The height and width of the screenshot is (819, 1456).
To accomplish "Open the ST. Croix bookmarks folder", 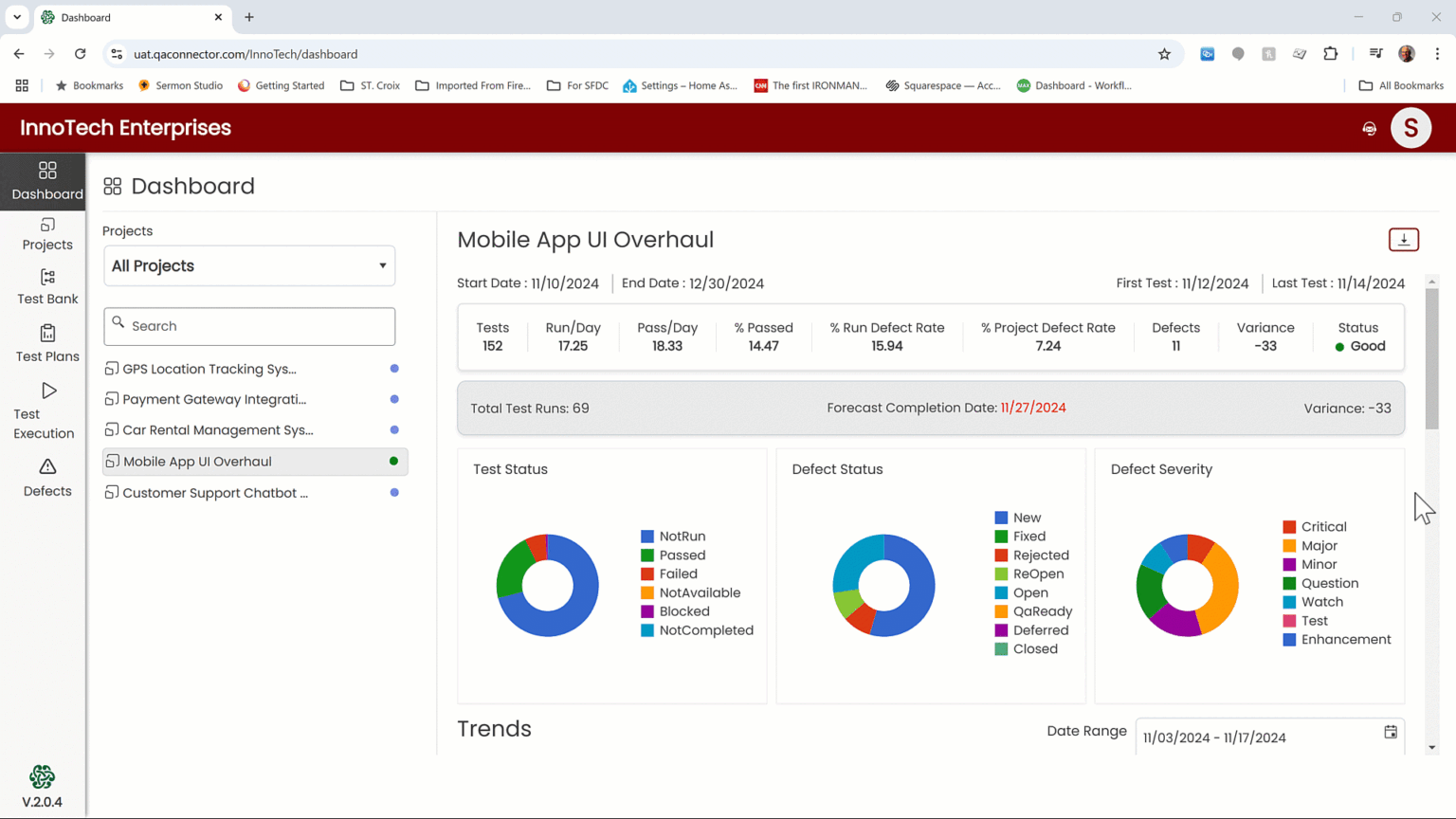I will click(x=371, y=85).
